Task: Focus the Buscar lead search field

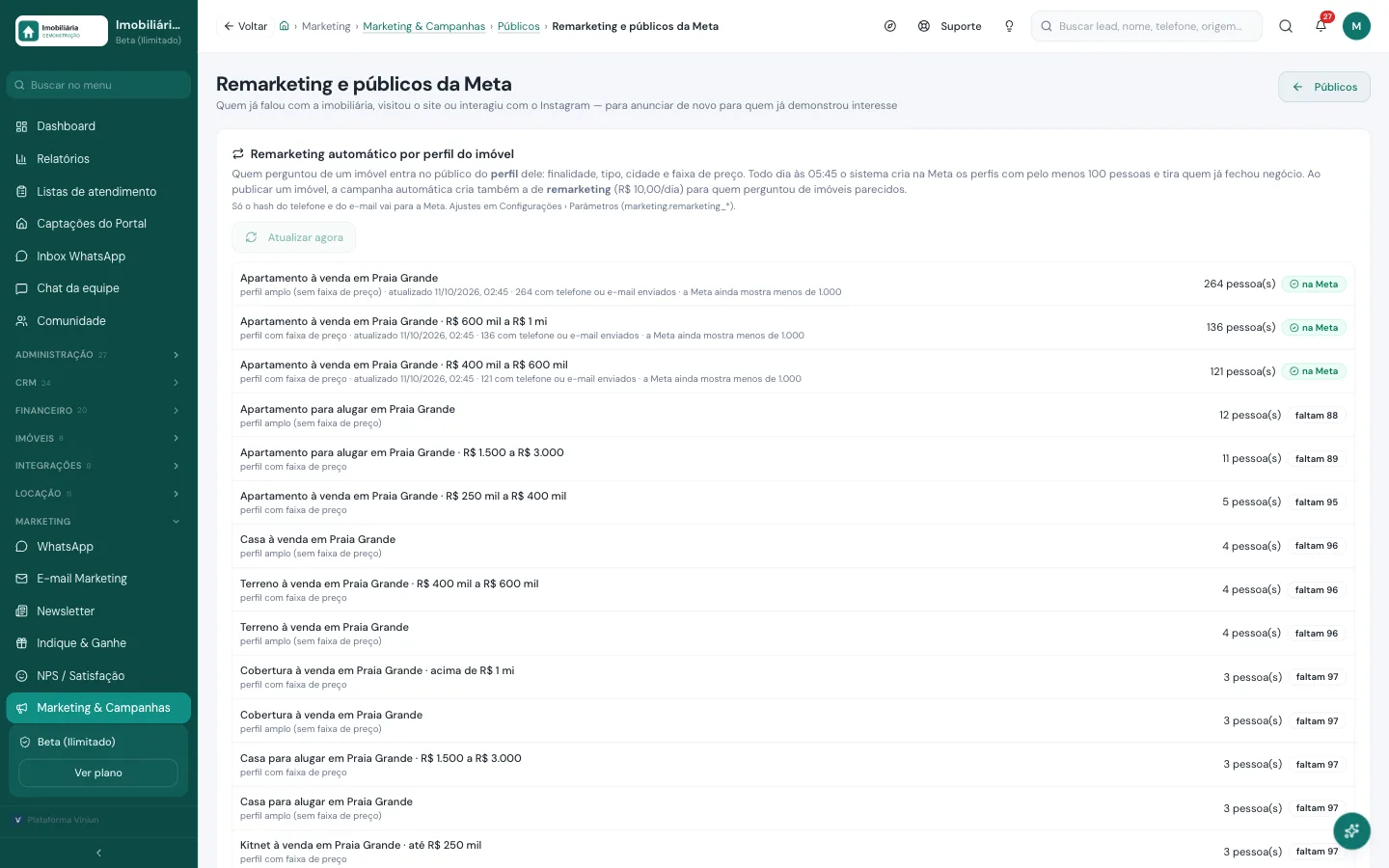Action: click(1147, 26)
